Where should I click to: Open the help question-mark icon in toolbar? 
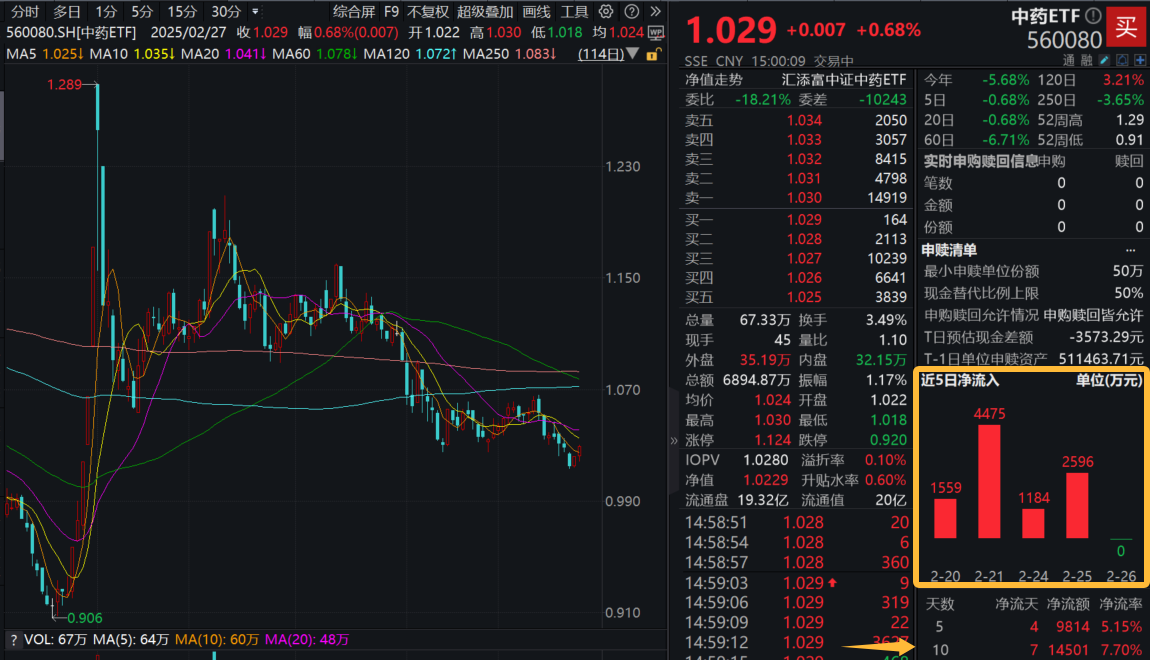(x=629, y=12)
